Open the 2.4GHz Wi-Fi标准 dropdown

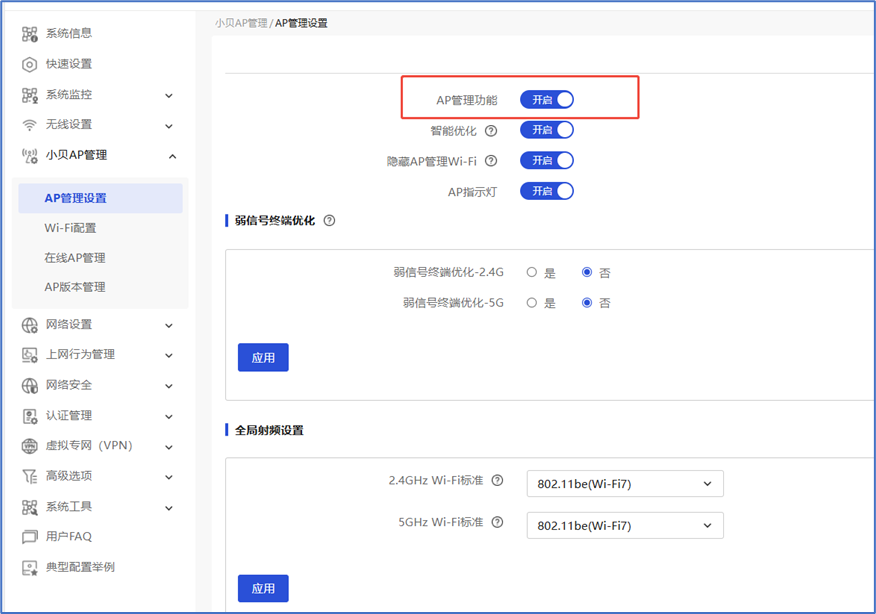[624, 484]
